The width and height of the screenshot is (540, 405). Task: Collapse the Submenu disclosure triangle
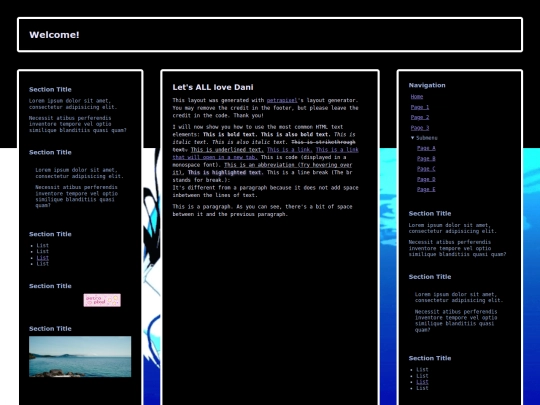tap(413, 138)
